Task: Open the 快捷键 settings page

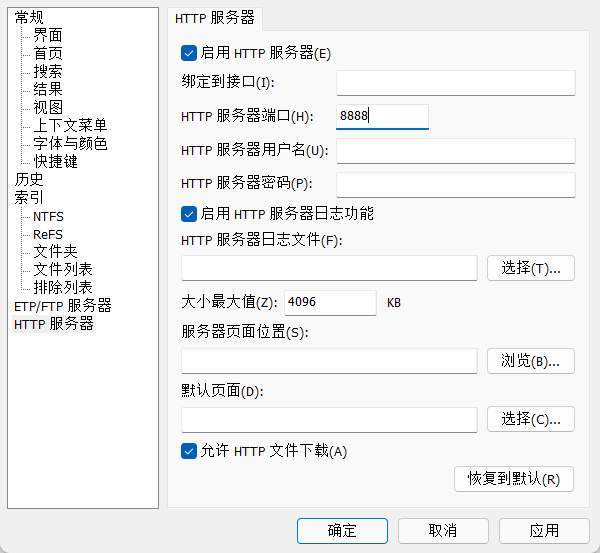Action: [55, 162]
